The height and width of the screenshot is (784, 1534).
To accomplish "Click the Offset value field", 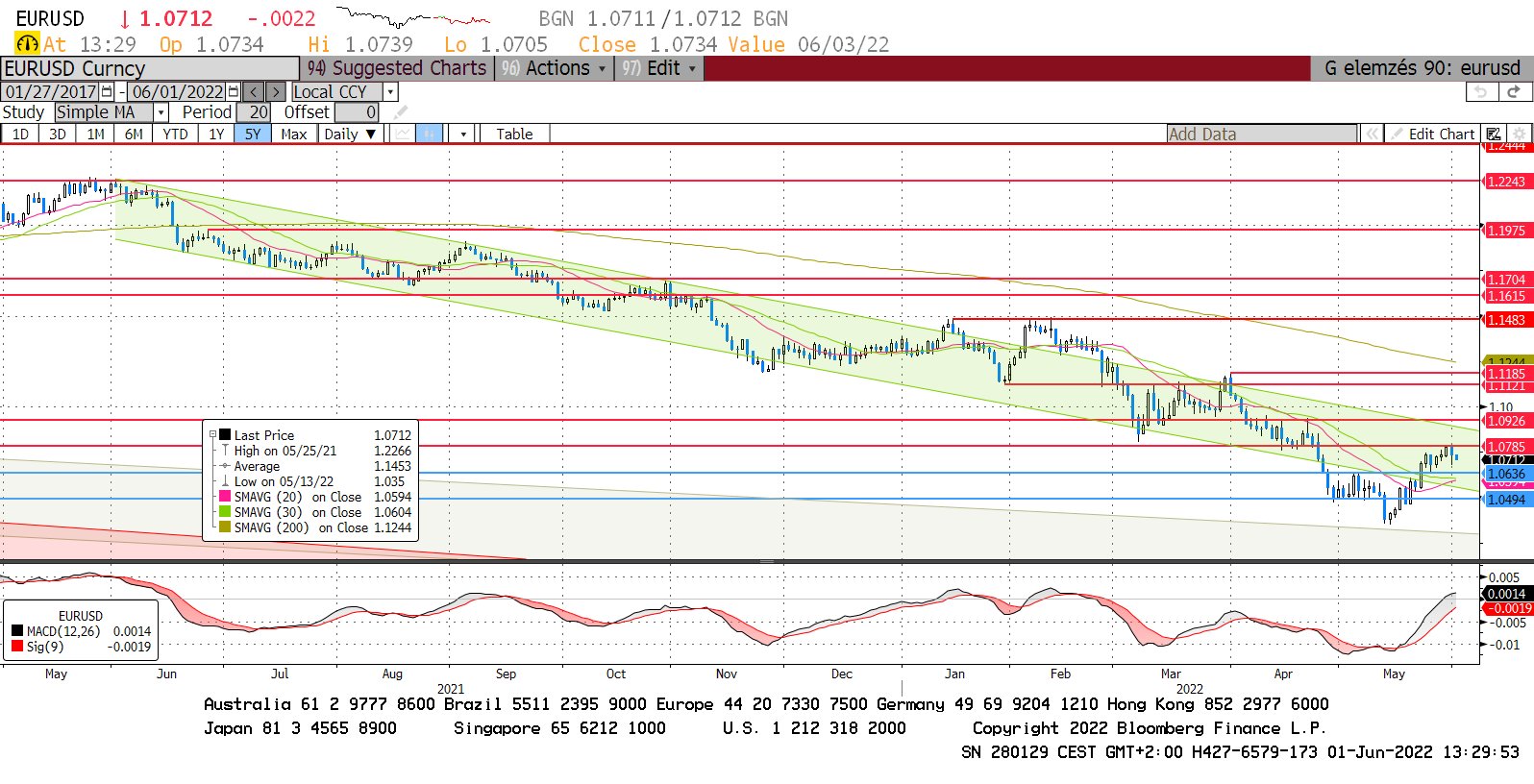I will coord(357,112).
